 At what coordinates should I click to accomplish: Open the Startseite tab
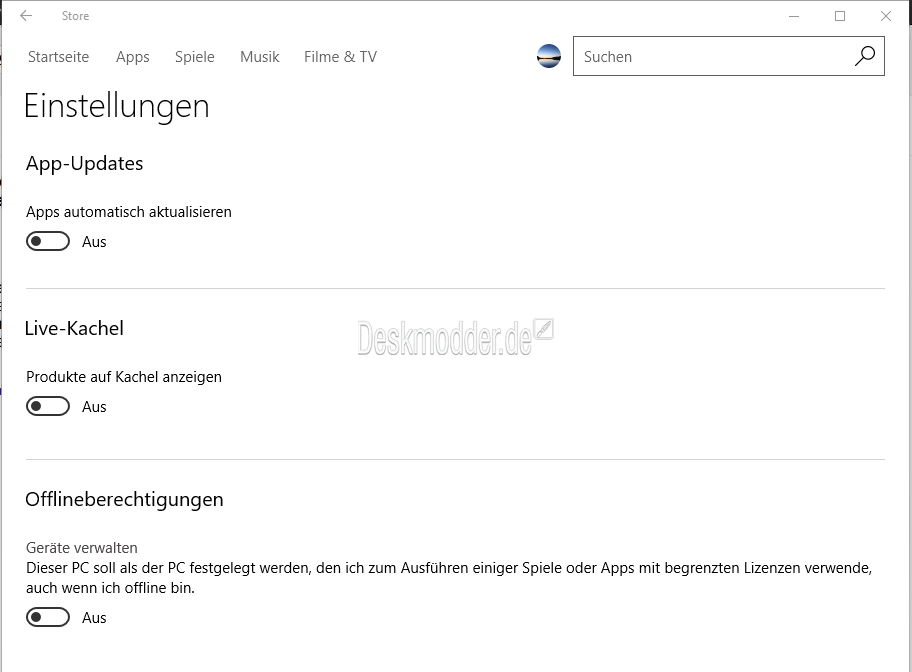tap(58, 56)
